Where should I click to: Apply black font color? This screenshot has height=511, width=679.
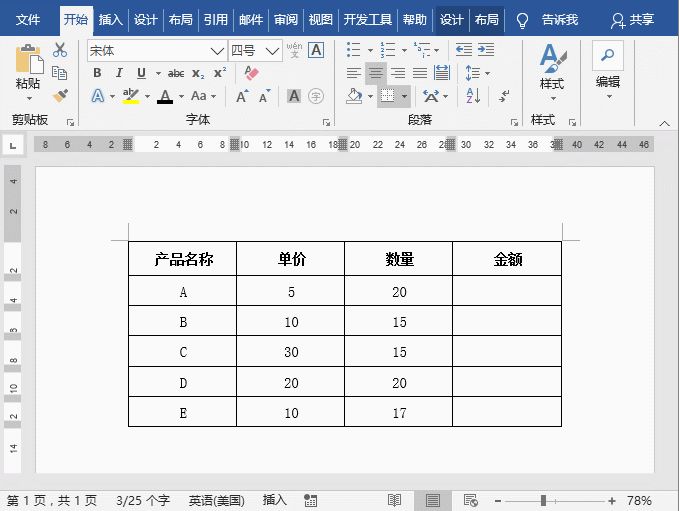165,96
